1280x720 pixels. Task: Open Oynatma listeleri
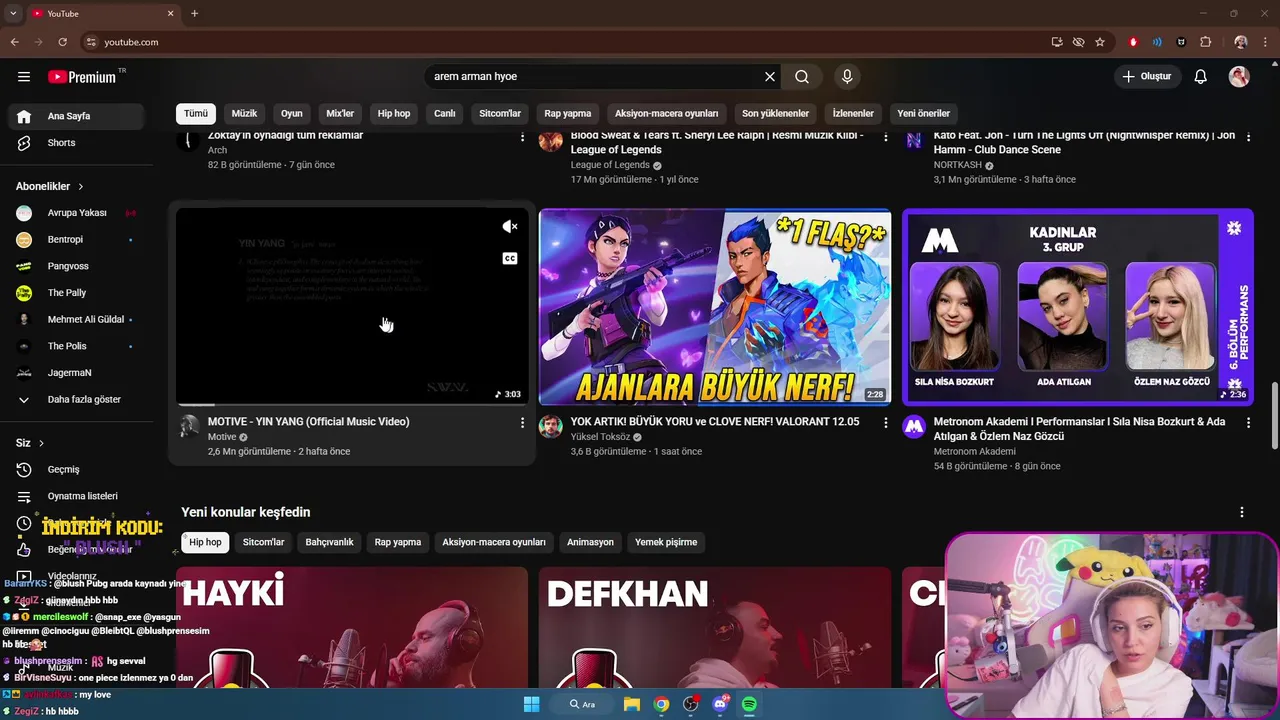pyautogui.click(x=76, y=496)
